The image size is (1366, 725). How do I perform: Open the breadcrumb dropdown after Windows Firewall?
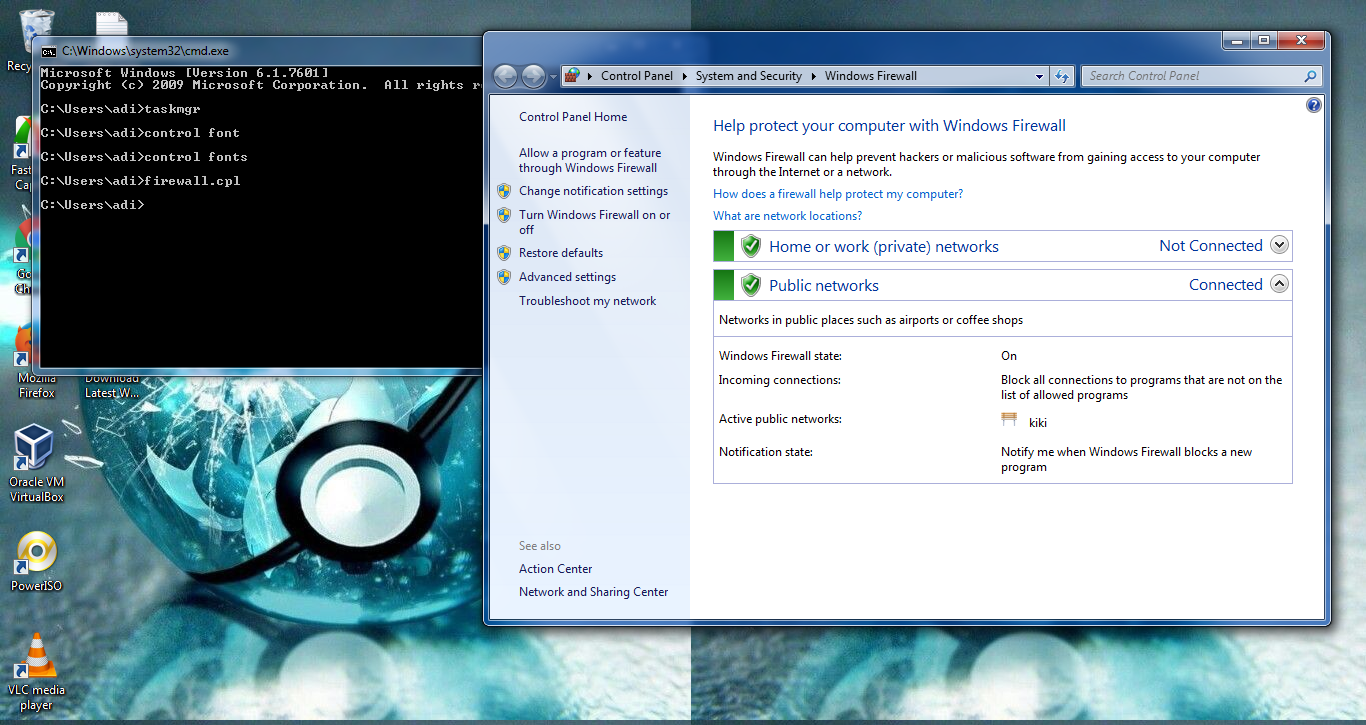tap(1038, 75)
